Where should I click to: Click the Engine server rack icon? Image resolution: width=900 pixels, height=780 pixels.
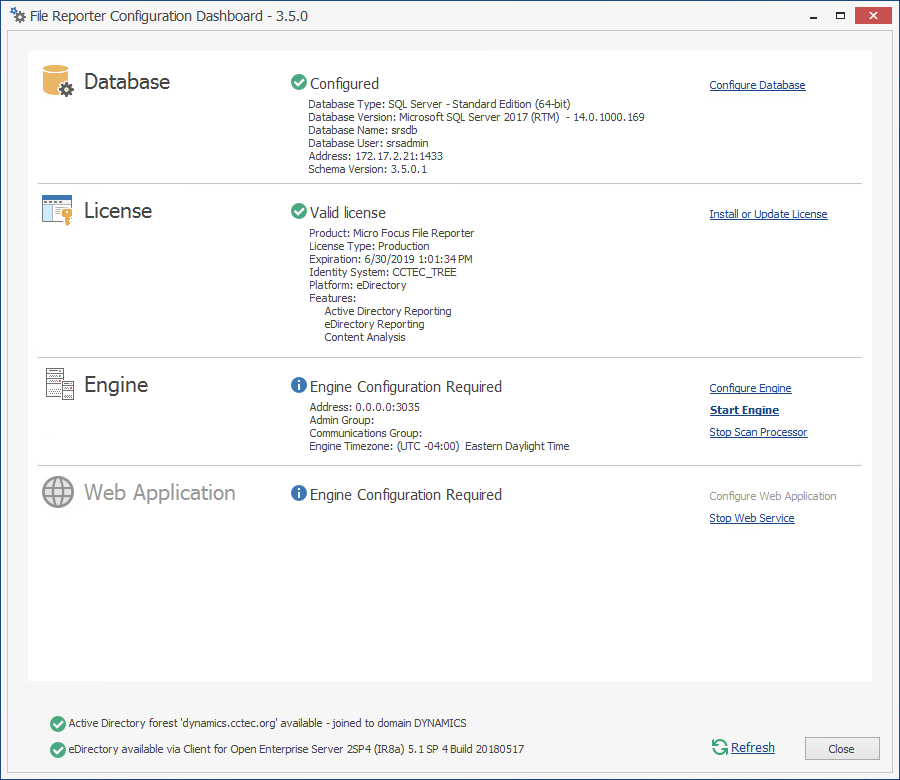click(x=58, y=384)
